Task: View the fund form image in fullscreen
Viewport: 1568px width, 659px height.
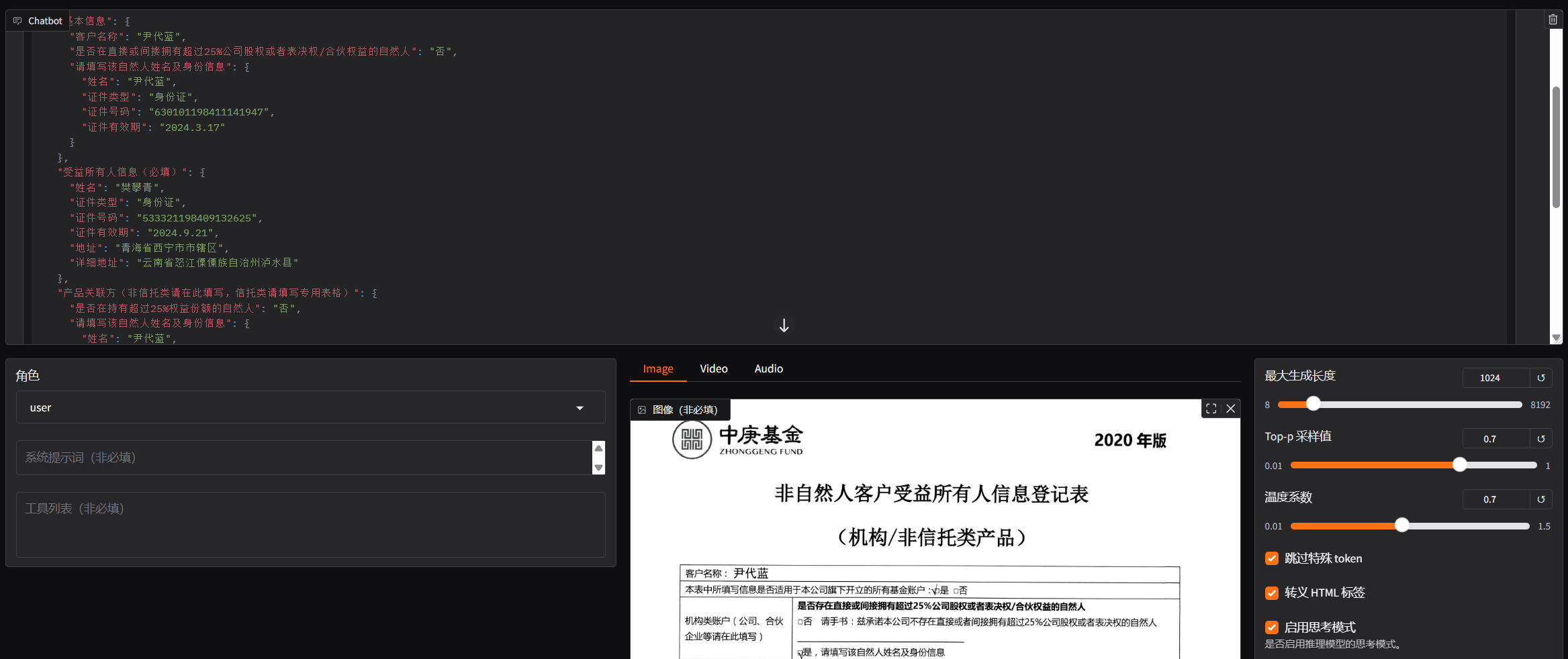Action: coord(1211,408)
